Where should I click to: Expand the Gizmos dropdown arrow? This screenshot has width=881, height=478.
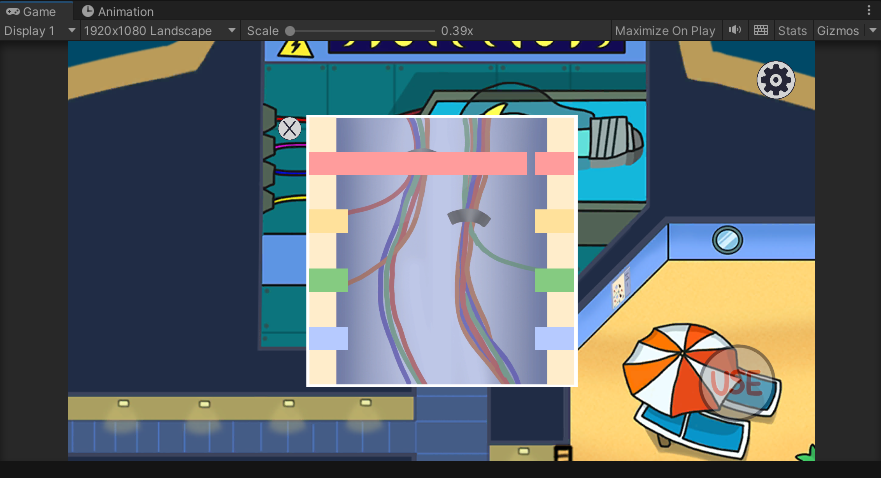pyautogui.click(x=873, y=31)
